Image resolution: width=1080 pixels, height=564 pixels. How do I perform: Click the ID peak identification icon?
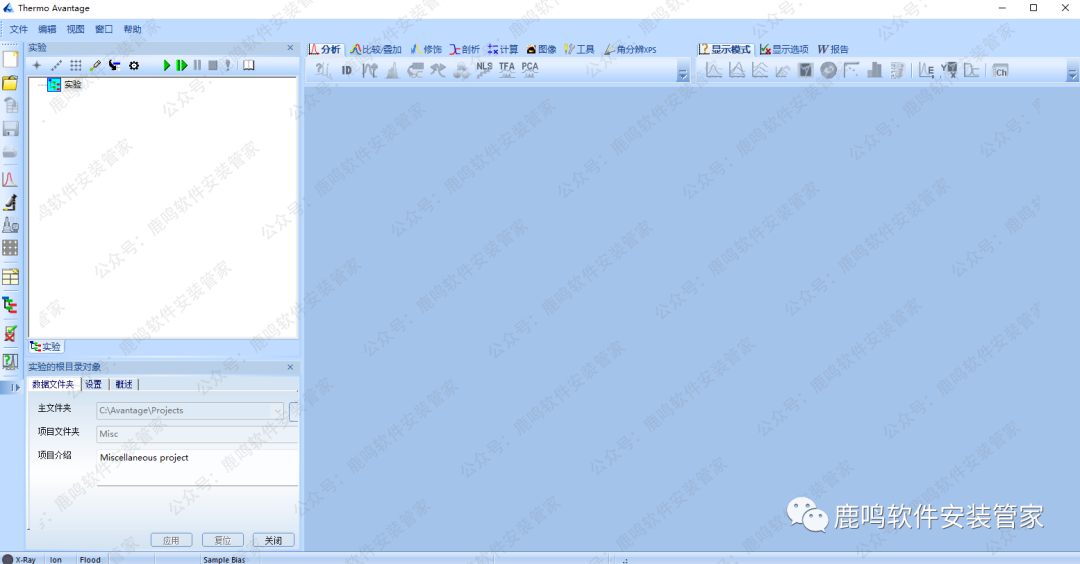tap(347, 70)
